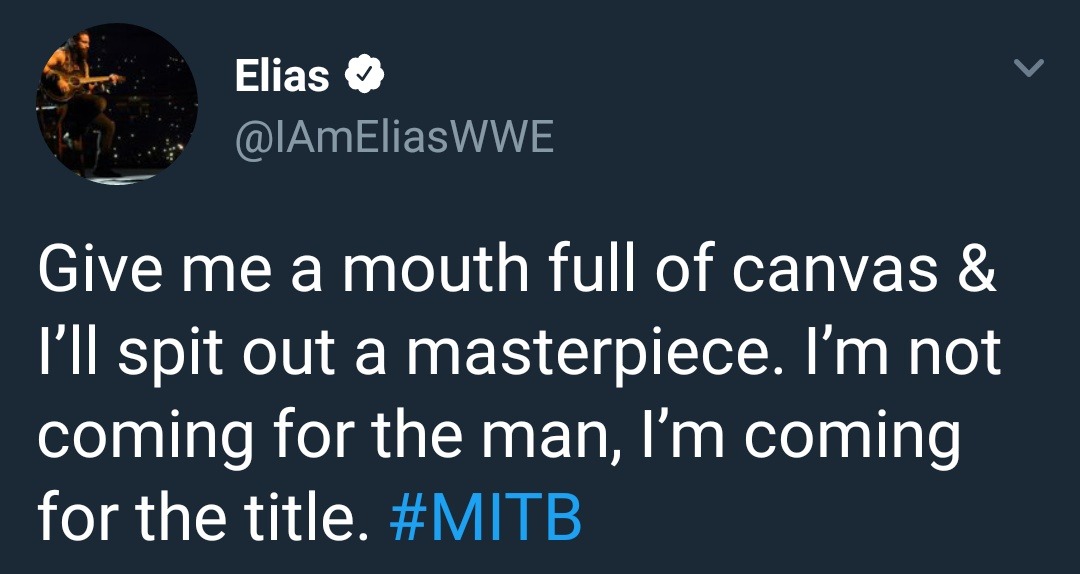Viewport: 1080px width, 574px height.
Task: Click the display name Elias
Action: click(282, 76)
